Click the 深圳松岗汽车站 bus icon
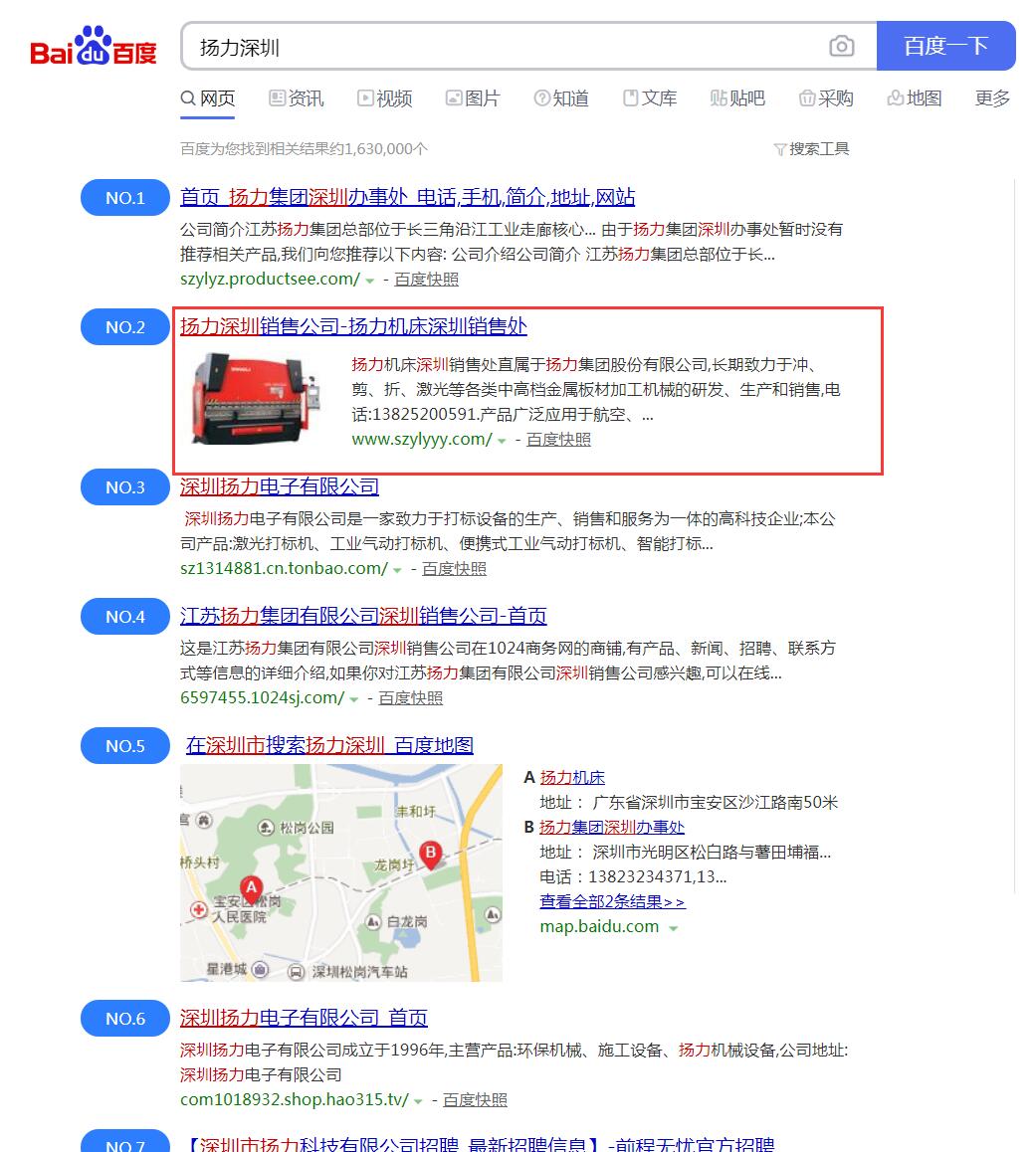 (297, 972)
